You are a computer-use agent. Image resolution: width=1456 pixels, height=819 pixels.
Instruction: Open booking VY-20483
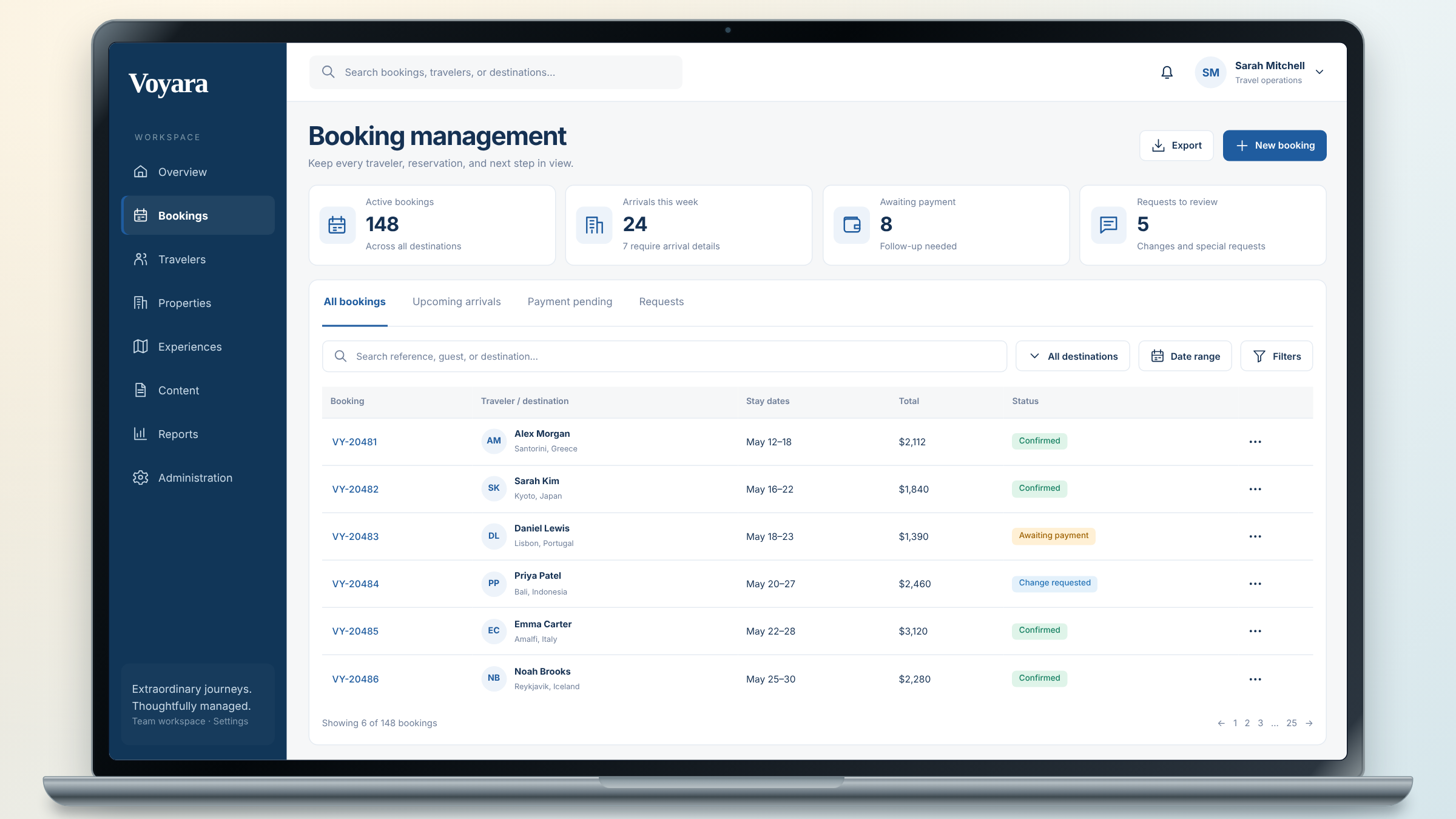355,536
